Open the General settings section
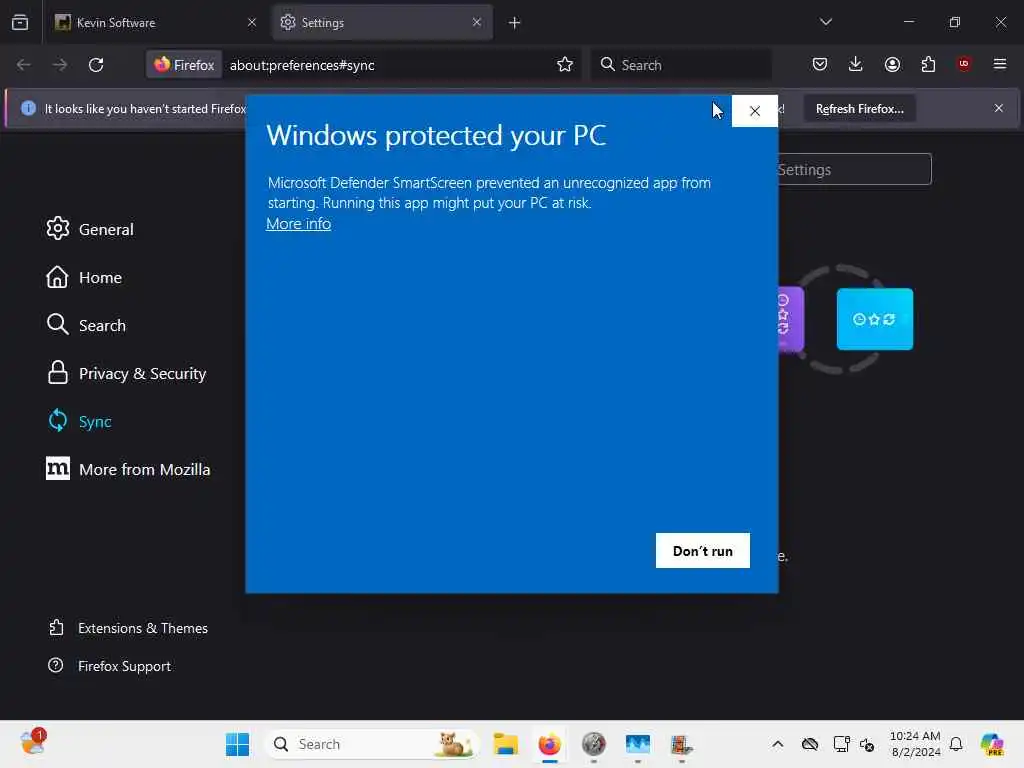 coord(90,229)
